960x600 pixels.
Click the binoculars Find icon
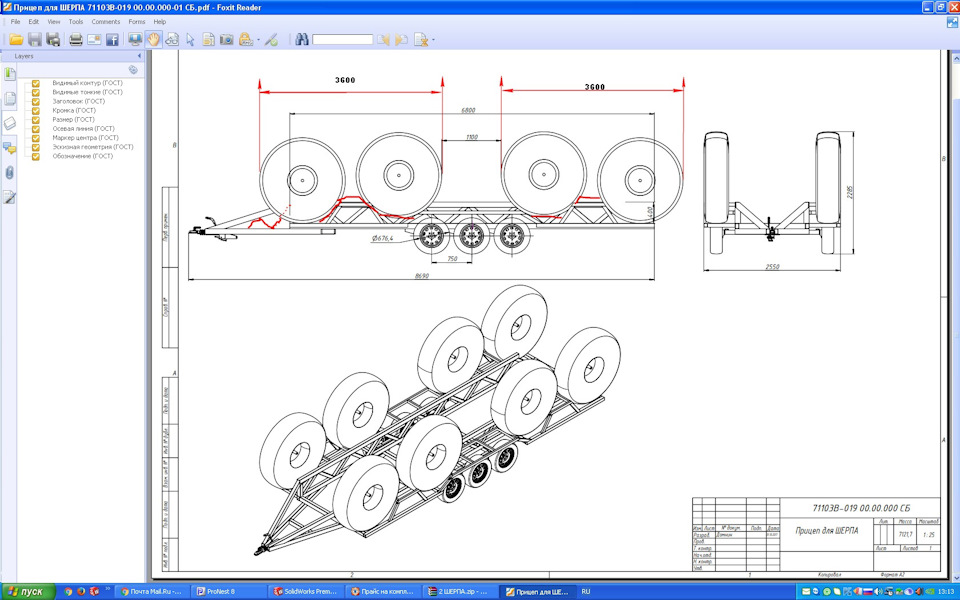pyautogui.click(x=302, y=40)
